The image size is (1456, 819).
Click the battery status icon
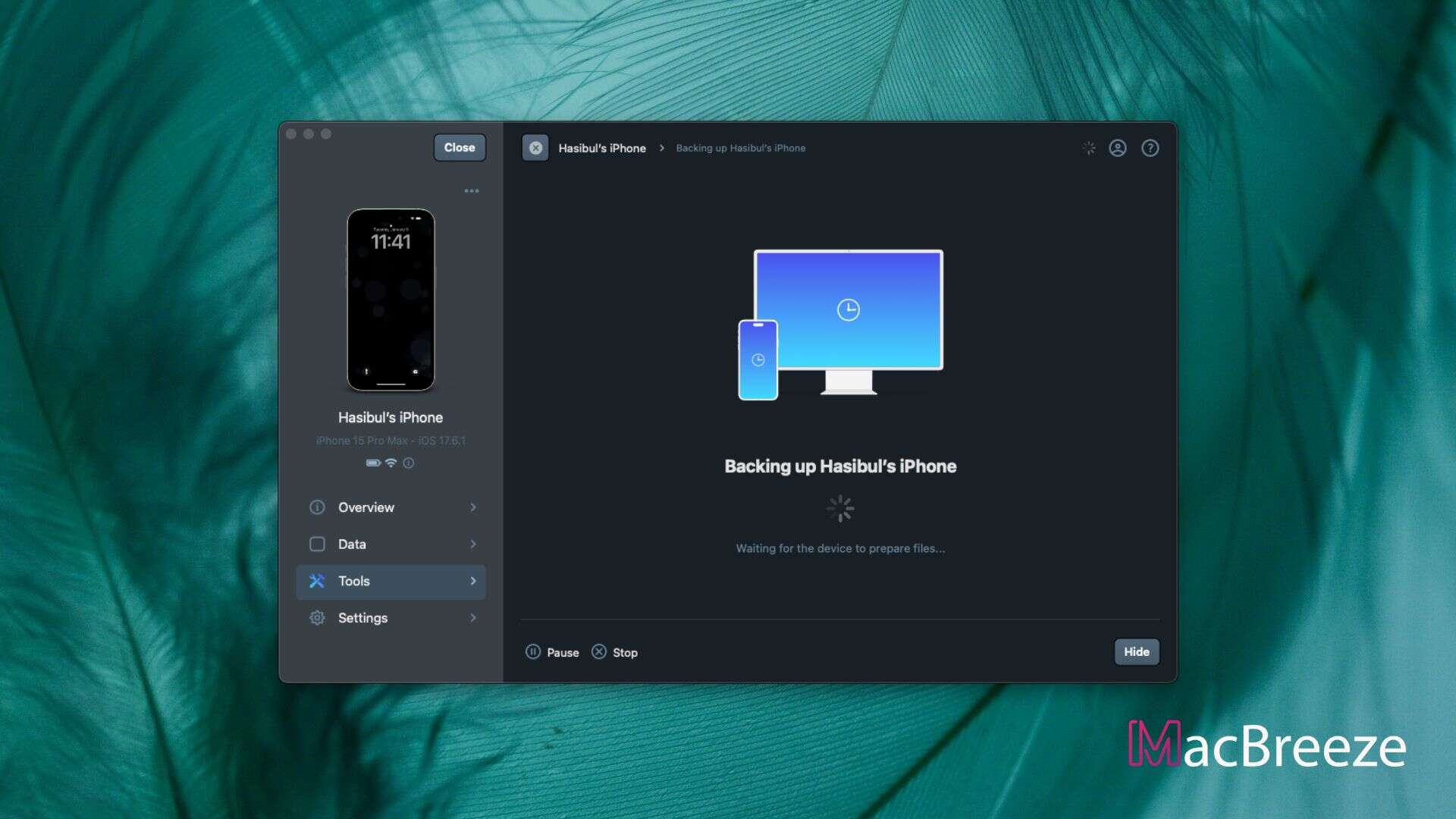point(374,463)
